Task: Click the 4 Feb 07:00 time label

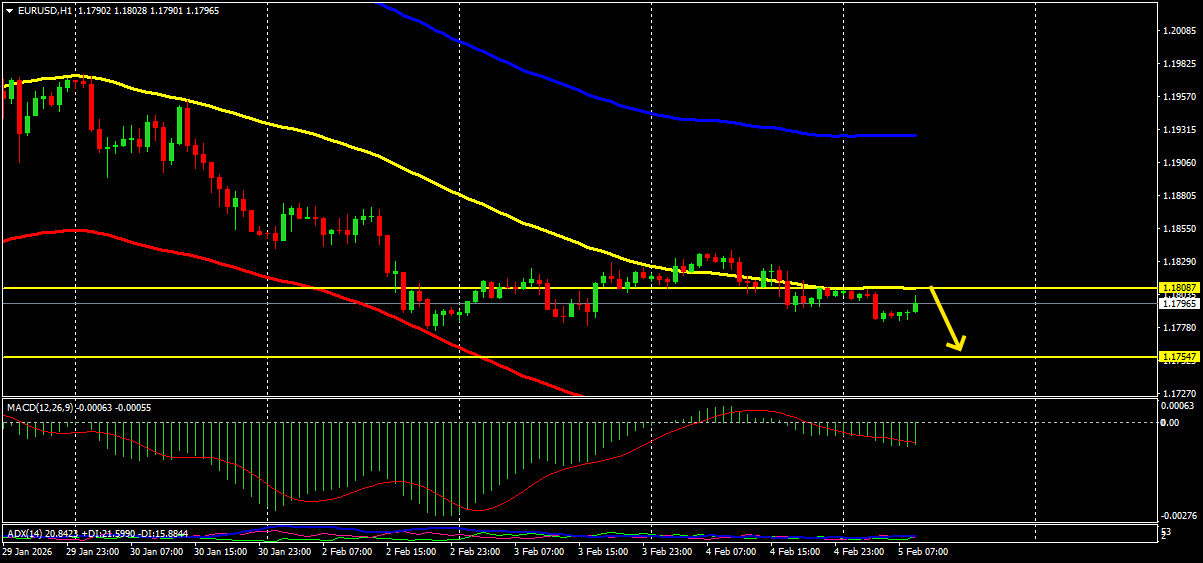Action: (731, 551)
